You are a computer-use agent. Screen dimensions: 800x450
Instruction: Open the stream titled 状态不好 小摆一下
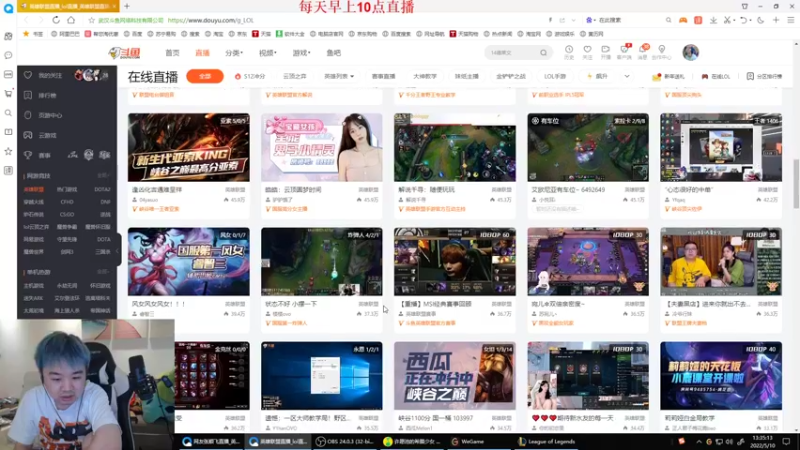pos(291,304)
